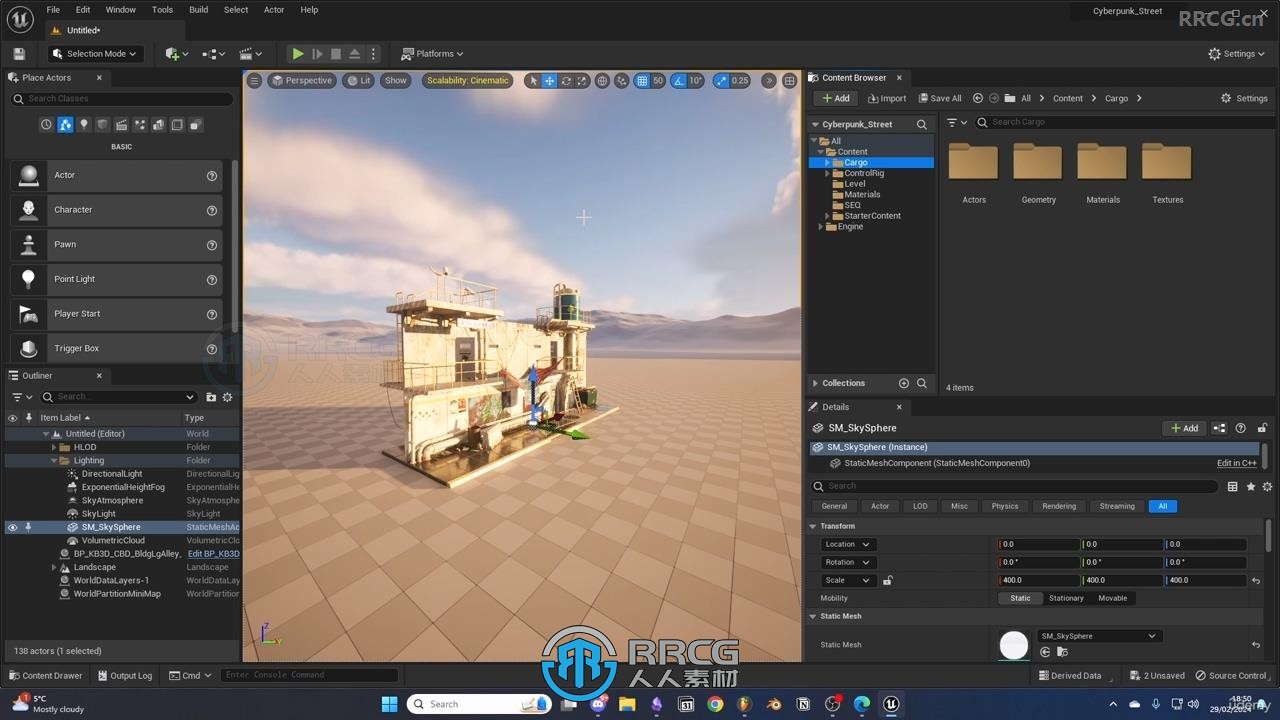Open the Selection Mode dropdown

(96, 54)
